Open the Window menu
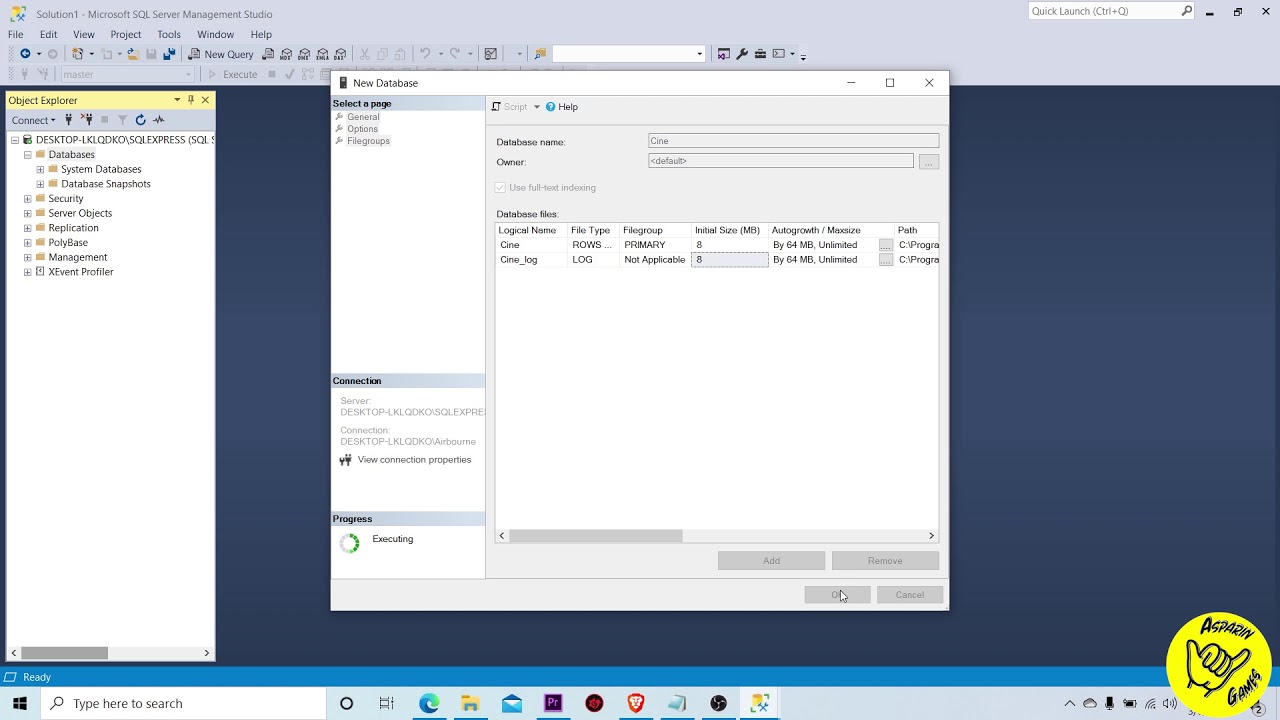This screenshot has height=720, width=1280. pyautogui.click(x=215, y=34)
